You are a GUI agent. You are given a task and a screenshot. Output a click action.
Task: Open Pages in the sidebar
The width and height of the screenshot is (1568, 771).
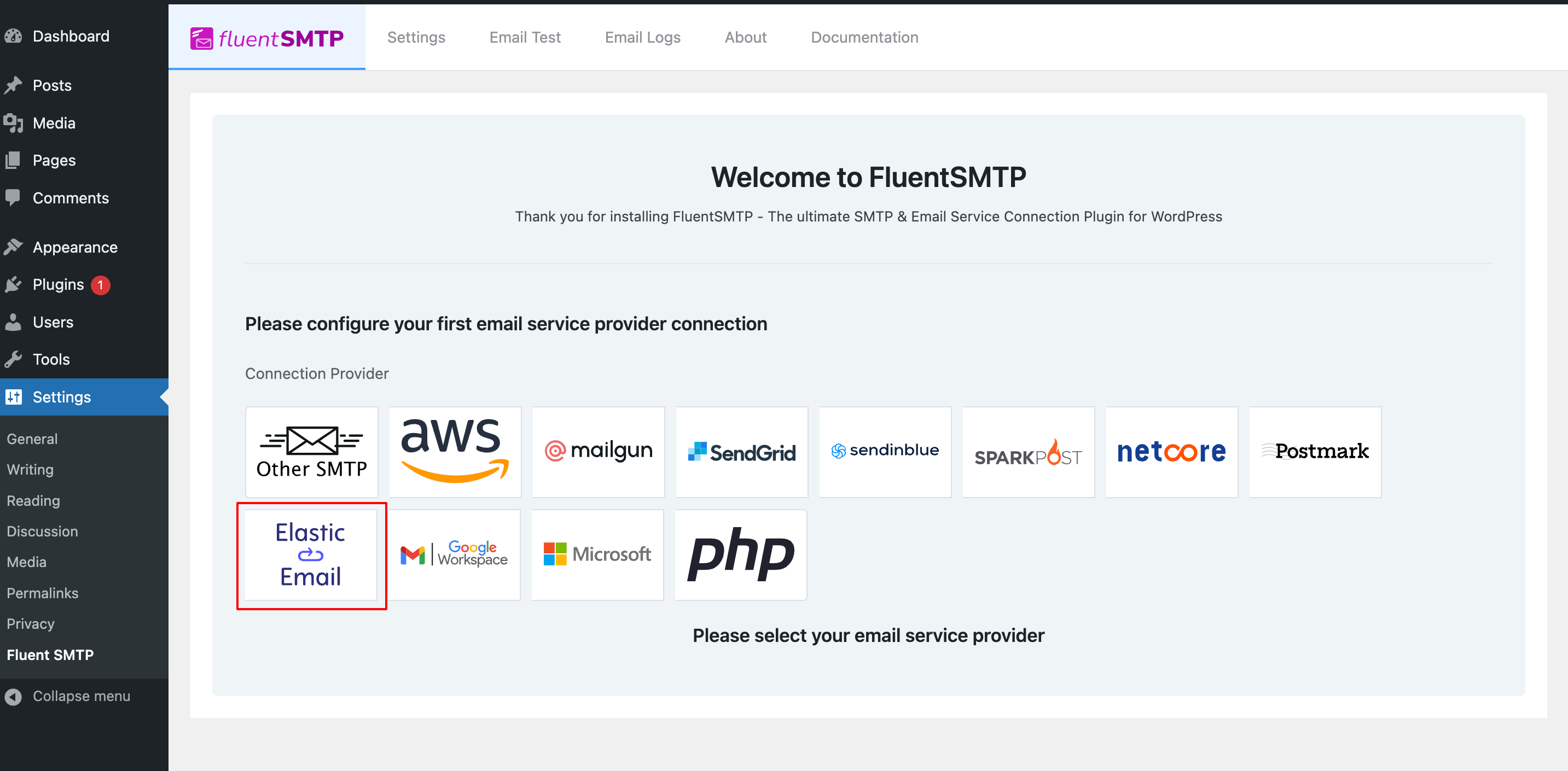tap(84, 160)
